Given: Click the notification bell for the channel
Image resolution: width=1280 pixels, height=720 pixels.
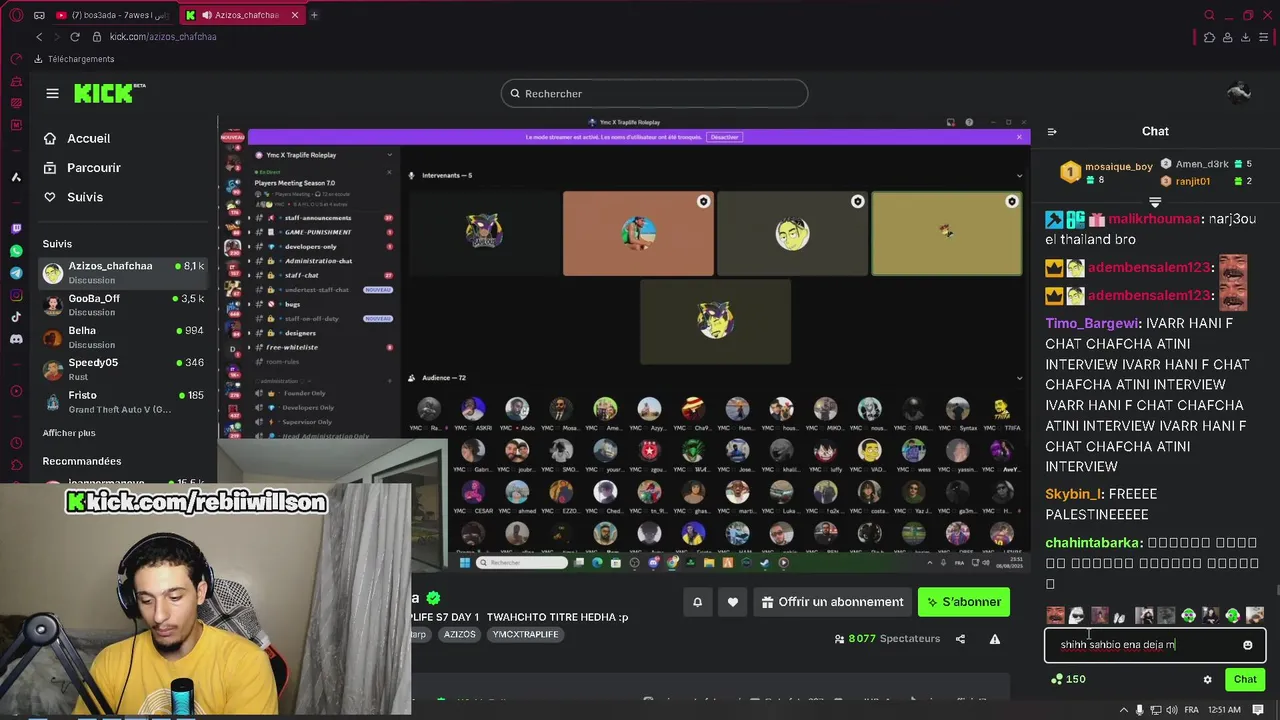Looking at the screenshot, I should (x=697, y=602).
